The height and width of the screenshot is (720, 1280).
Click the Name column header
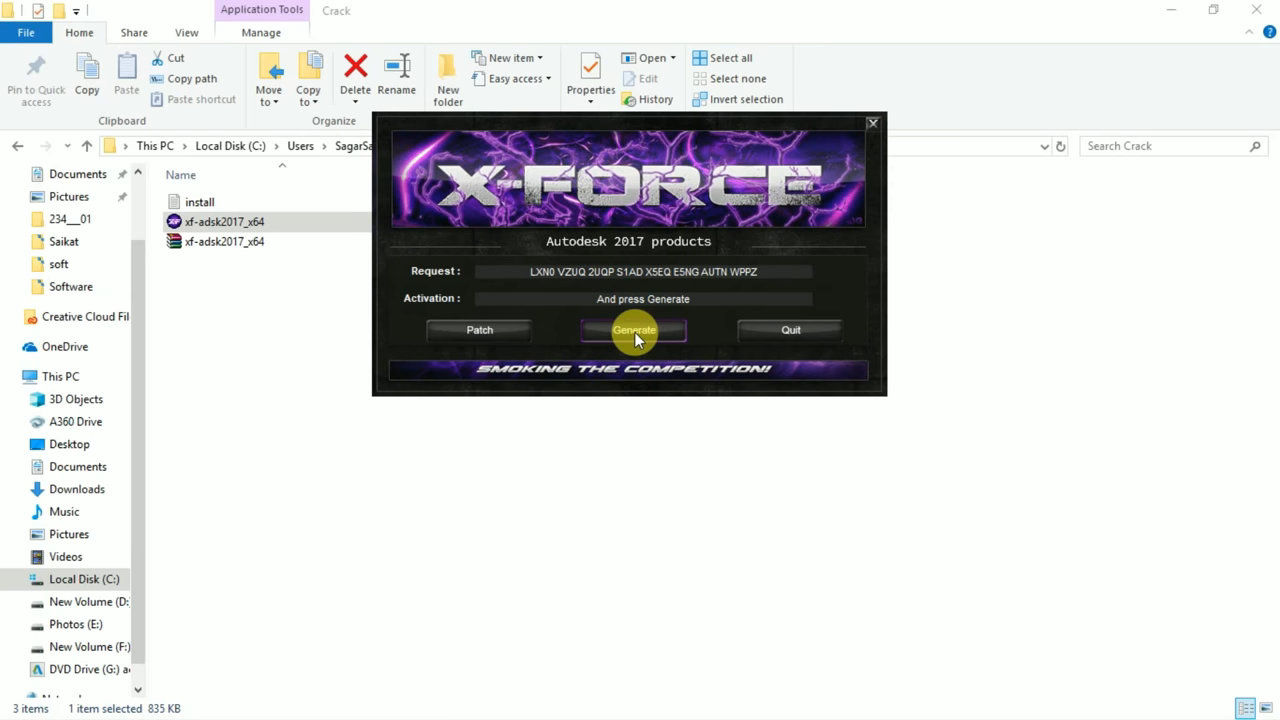point(180,175)
